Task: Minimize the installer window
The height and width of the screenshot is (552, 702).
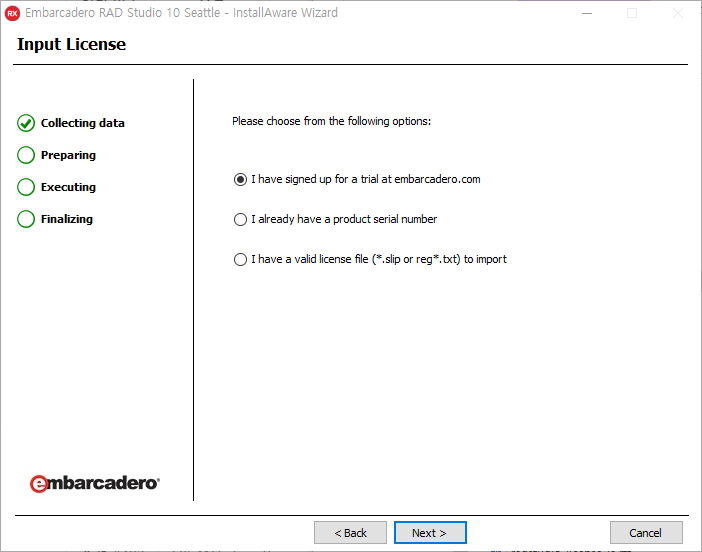Action: (585, 13)
